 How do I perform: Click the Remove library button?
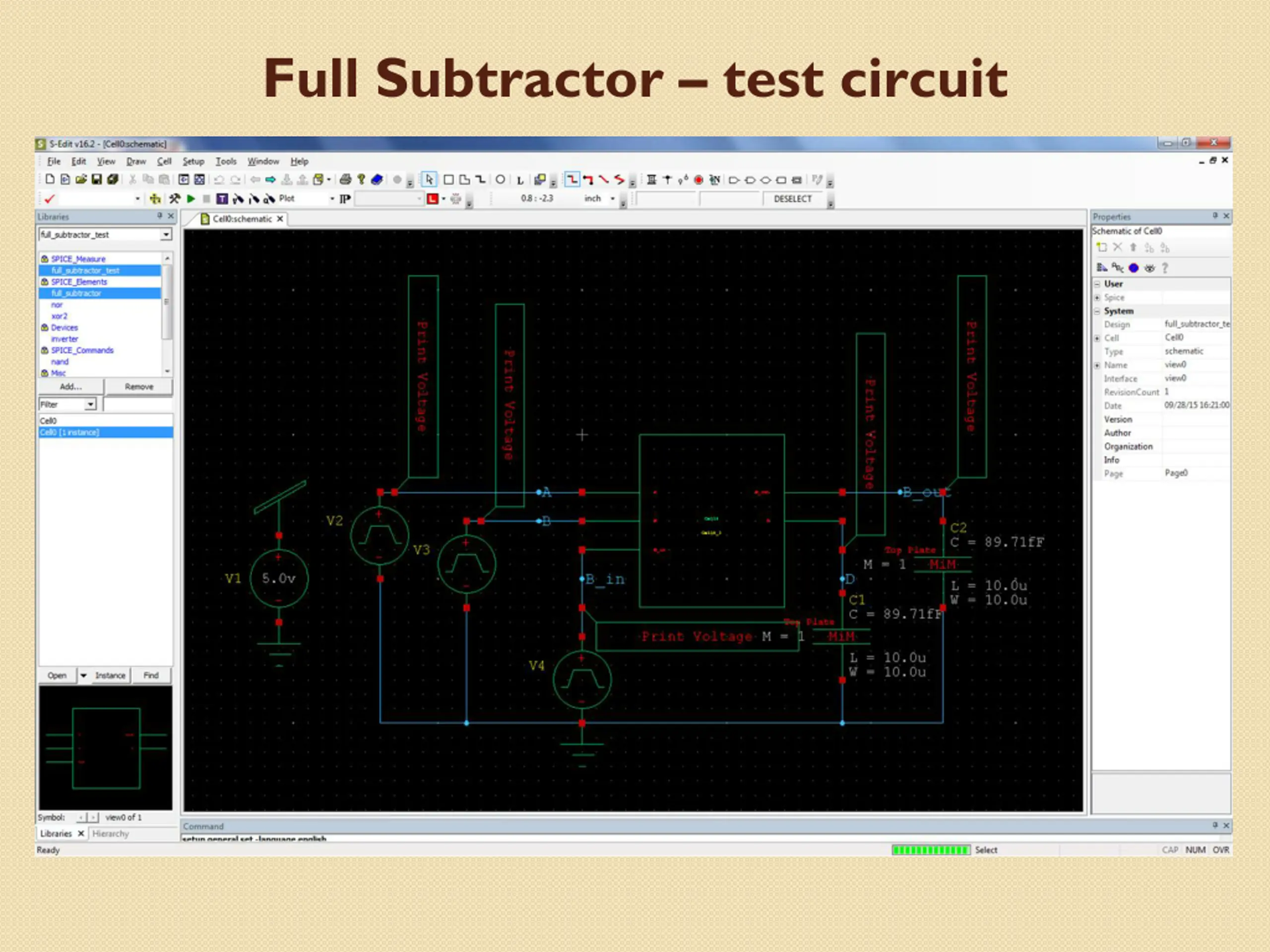(138, 386)
